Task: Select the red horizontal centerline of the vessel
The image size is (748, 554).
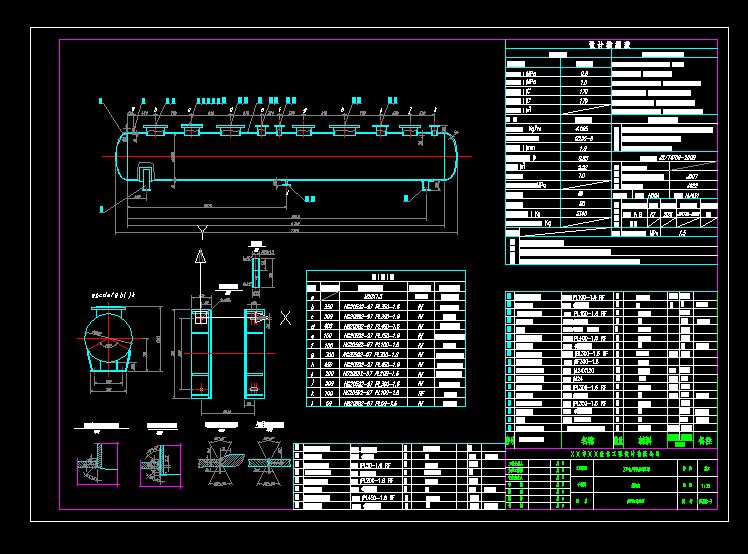Action: point(287,157)
